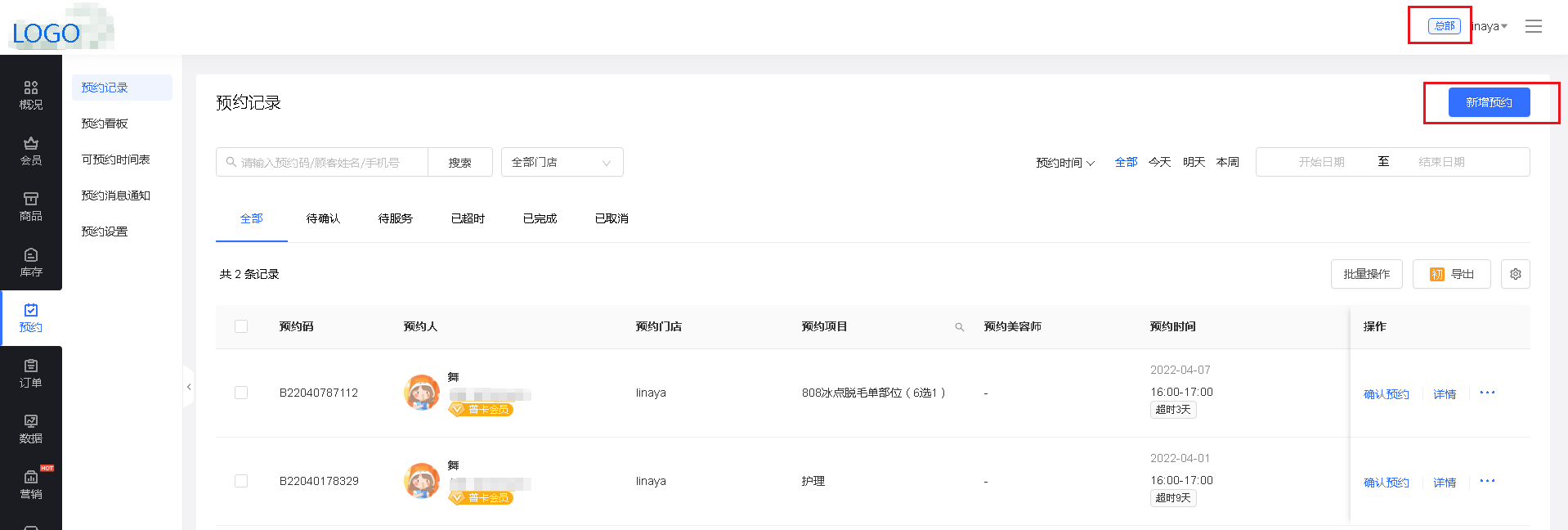Click the 预约美容师 column header
1568x530 pixels.
(x=1013, y=326)
